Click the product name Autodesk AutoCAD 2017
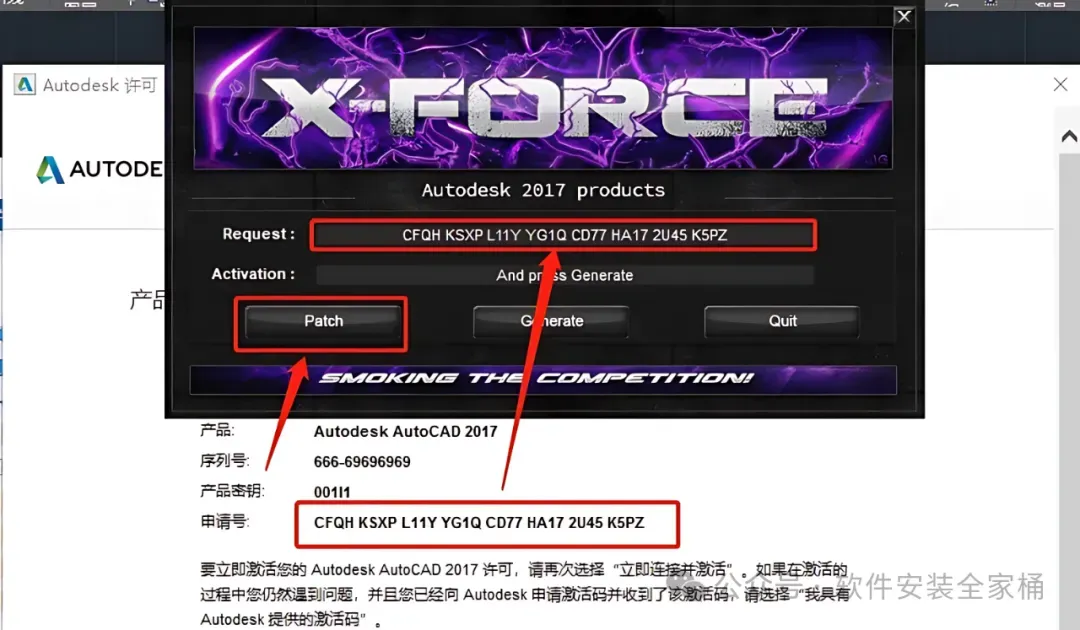Image resolution: width=1080 pixels, height=630 pixels. click(405, 432)
